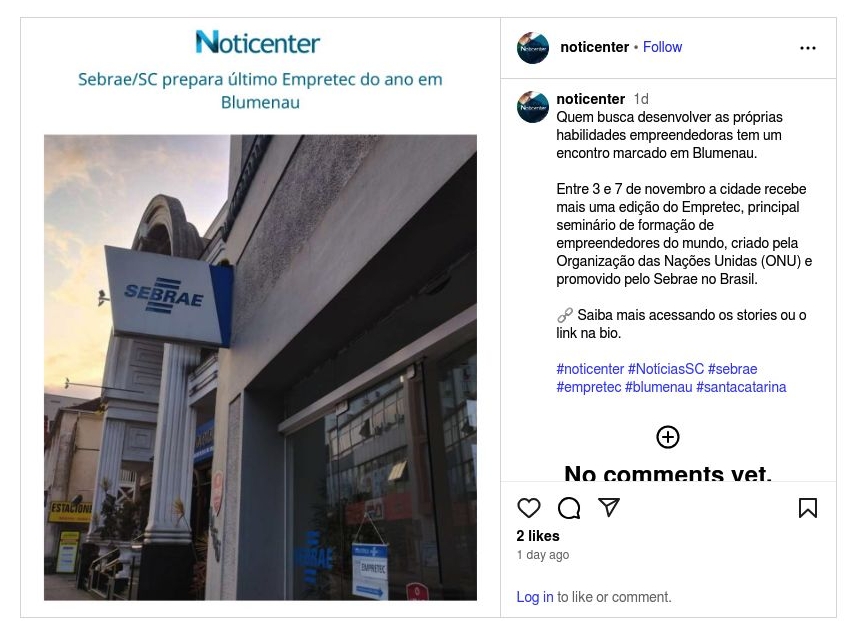Click the circled plus to load more comments
This screenshot has height=621, width=864.
pyautogui.click(x=668, y=437)
